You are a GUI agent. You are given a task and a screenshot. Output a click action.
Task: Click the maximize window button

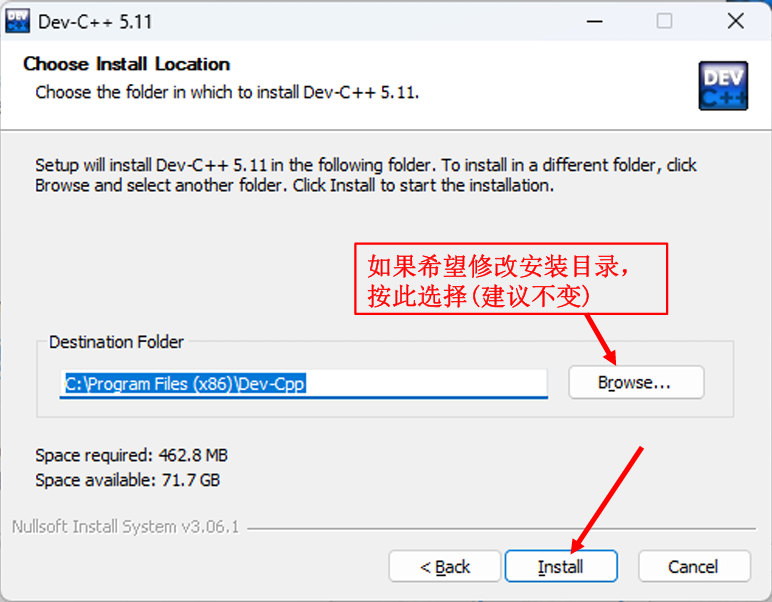[x=664, y=21]
